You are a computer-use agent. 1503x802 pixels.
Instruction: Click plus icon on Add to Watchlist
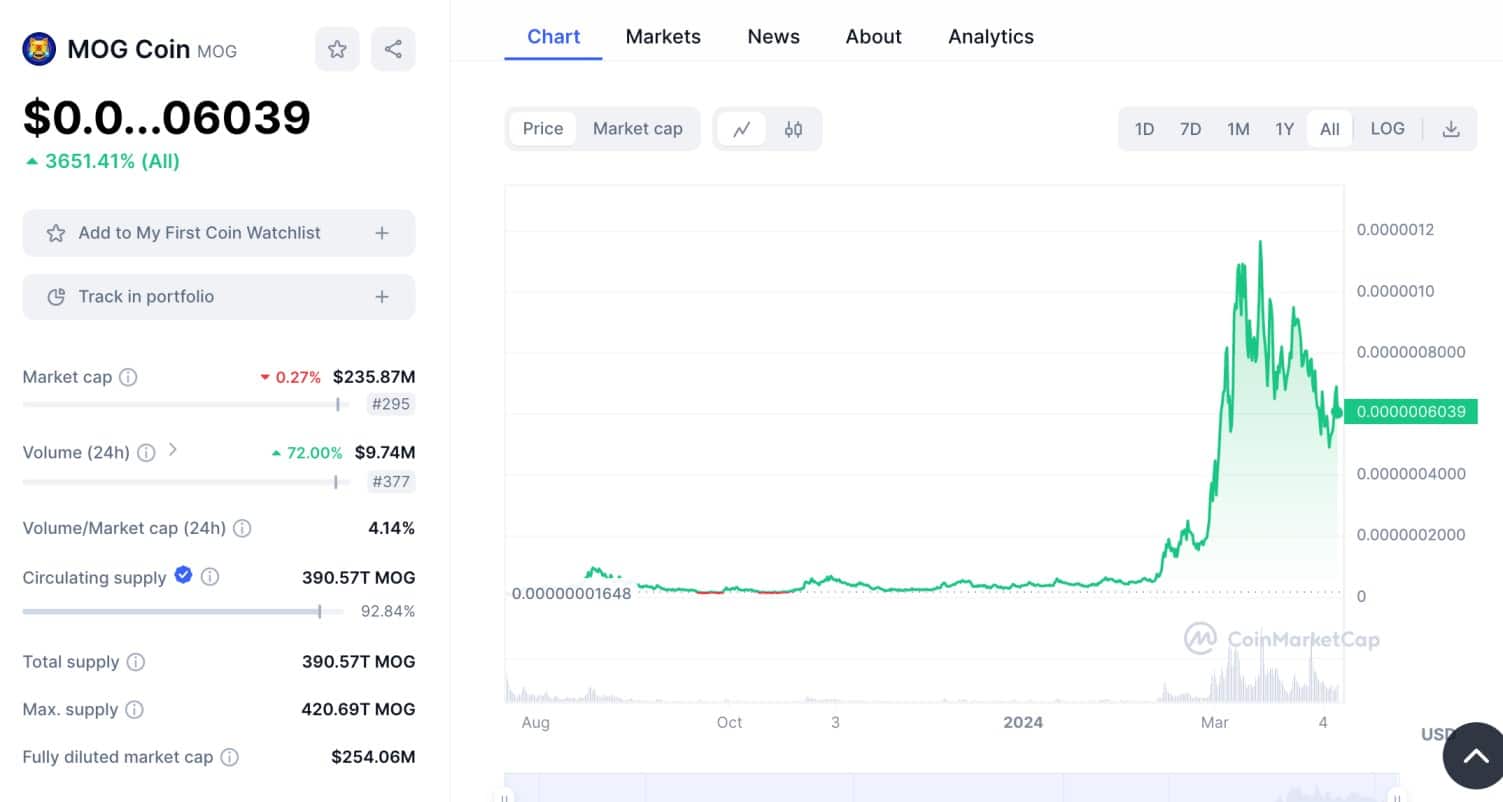point(381,233)
